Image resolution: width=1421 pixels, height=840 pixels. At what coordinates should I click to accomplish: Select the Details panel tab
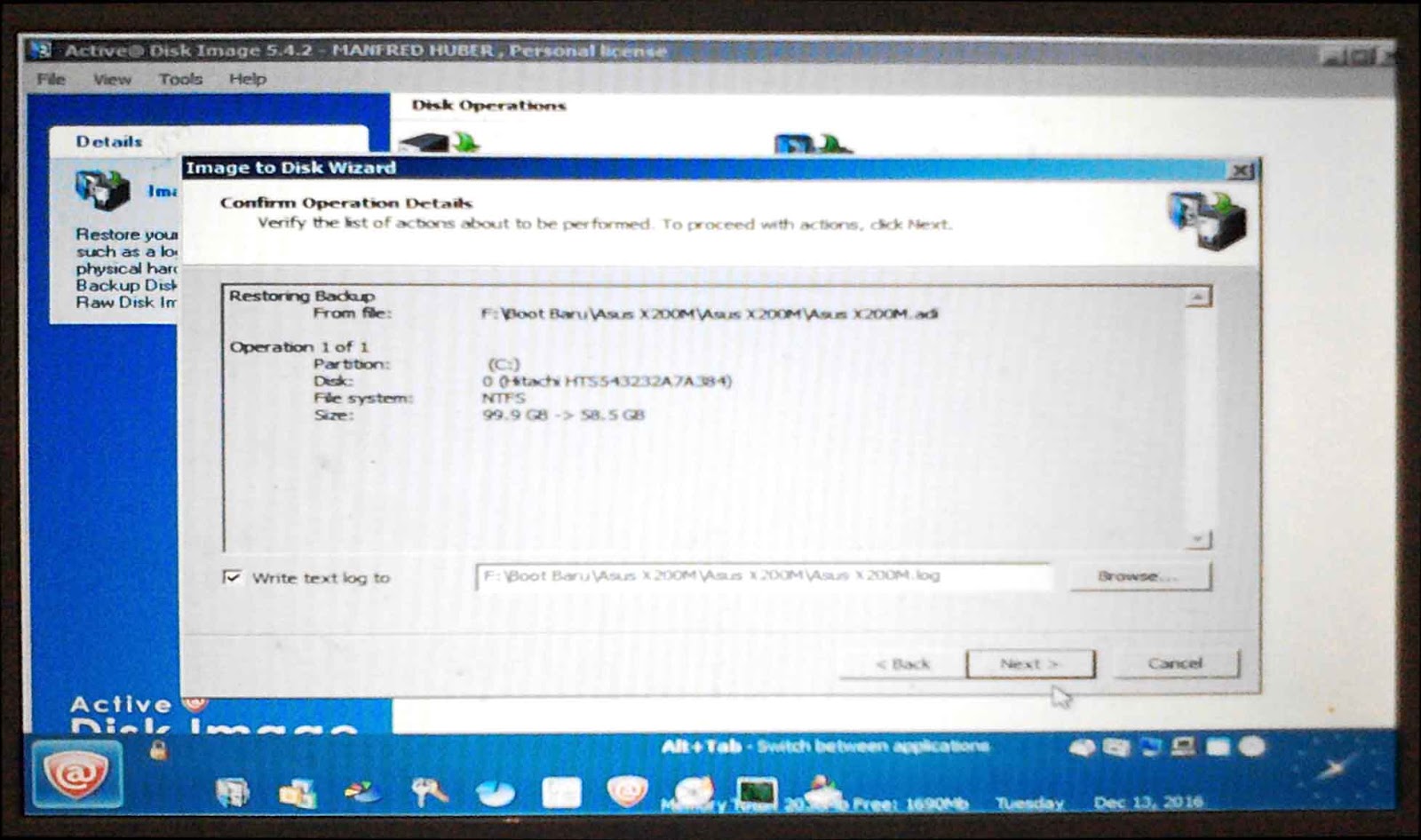coord(108,141)
